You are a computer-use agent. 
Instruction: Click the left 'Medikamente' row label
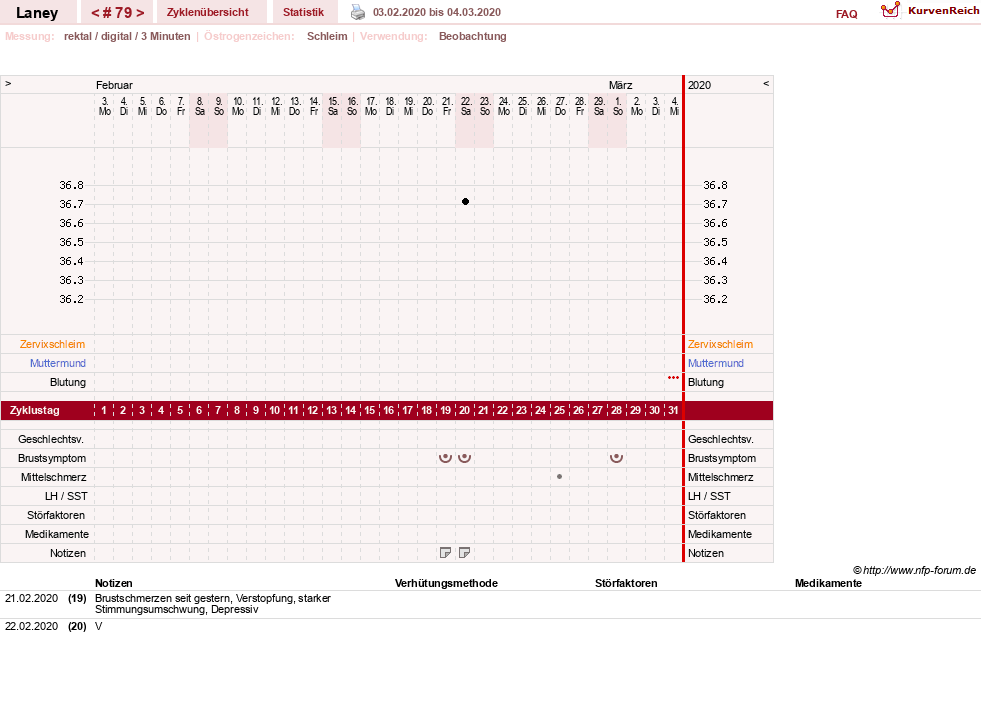(x=57, y=534)
